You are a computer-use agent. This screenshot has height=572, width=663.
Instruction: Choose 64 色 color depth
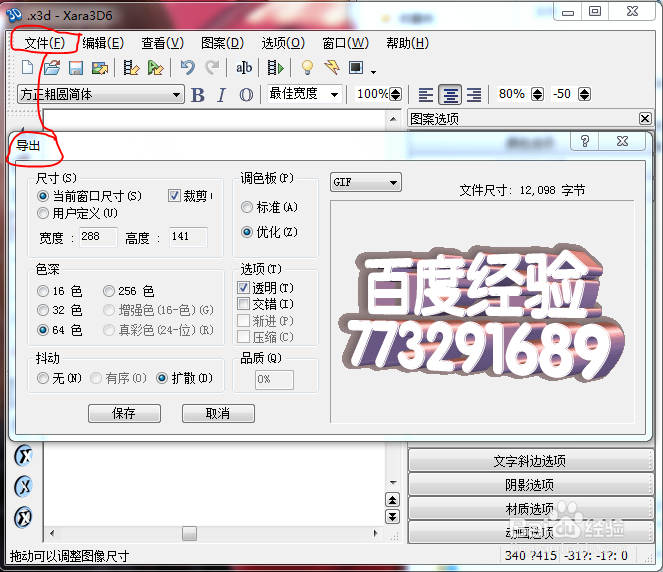tap(60, 330)
